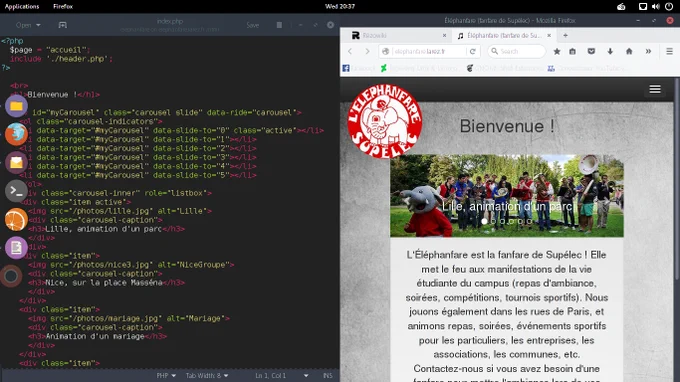This screenshot has width=680, height=382.
Task: Open the Firefox hamburger menu
Action: 669,51
